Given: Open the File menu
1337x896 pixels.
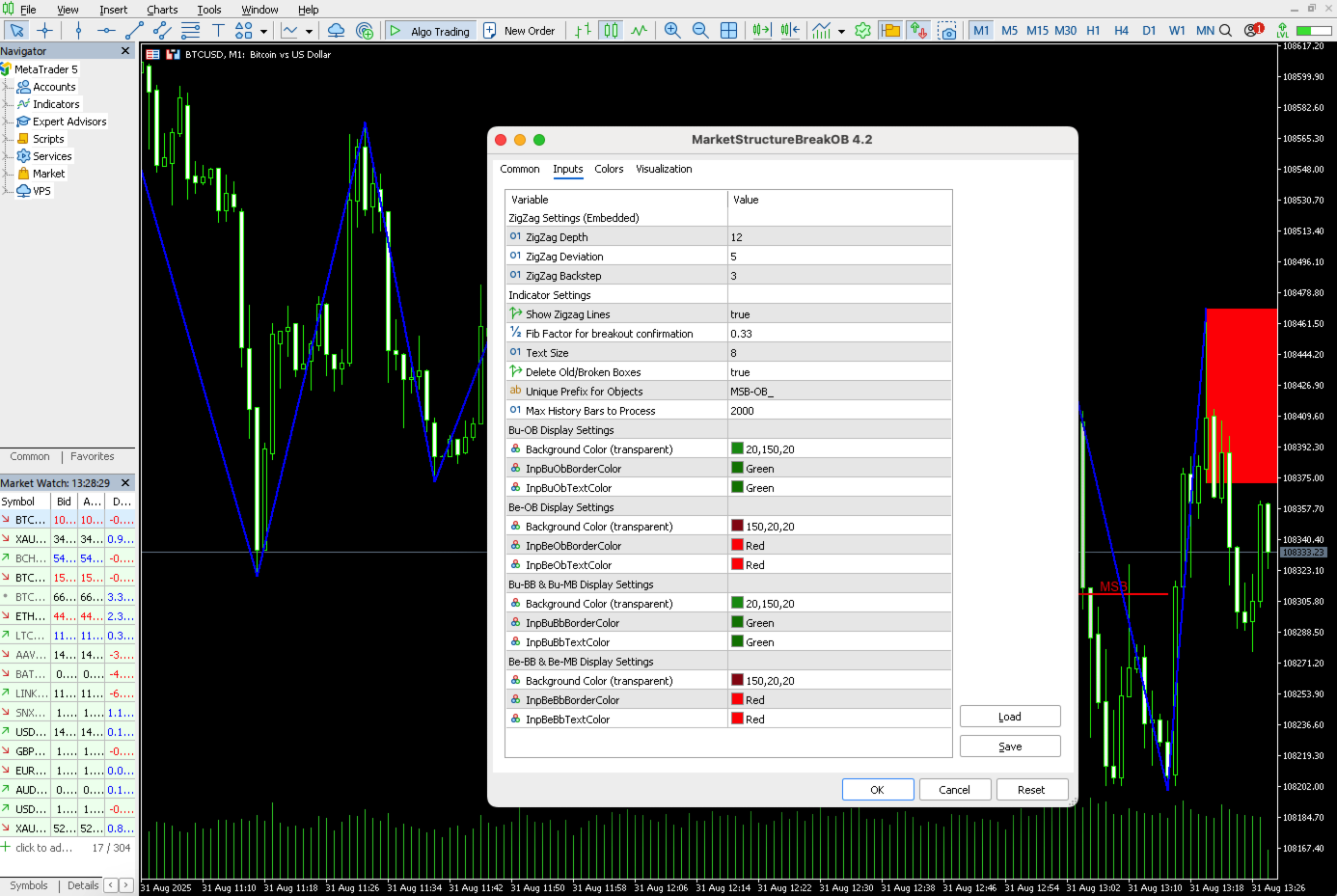Looking at the screenshot, I should pos(28,10).
